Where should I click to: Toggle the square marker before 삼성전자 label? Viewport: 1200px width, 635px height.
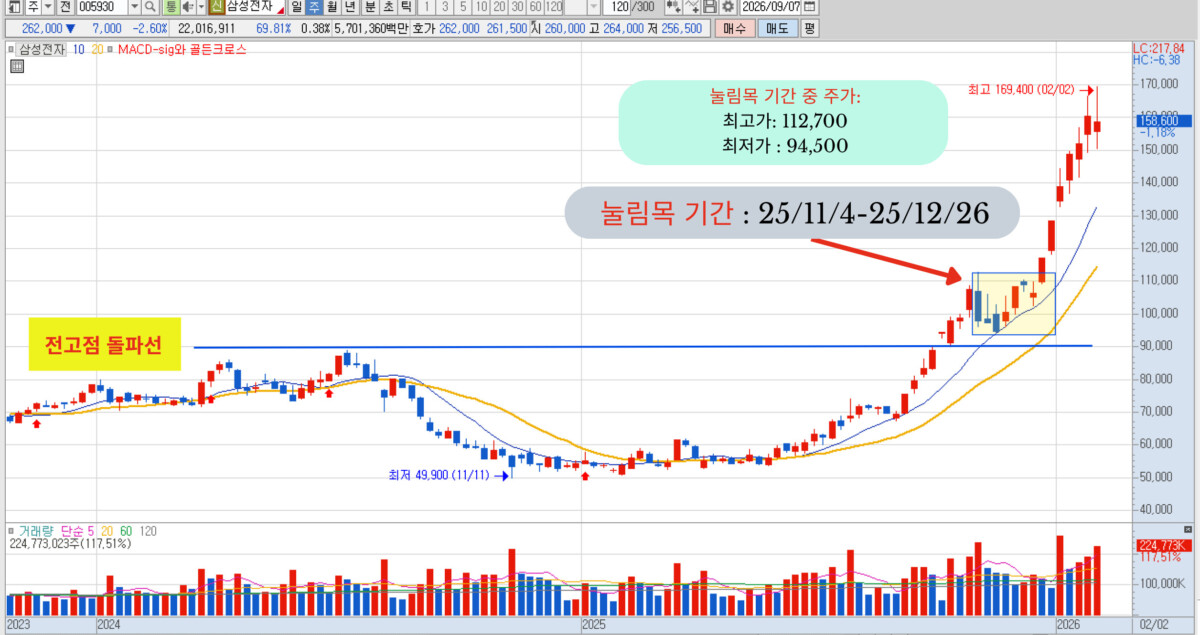click(11, 49)
